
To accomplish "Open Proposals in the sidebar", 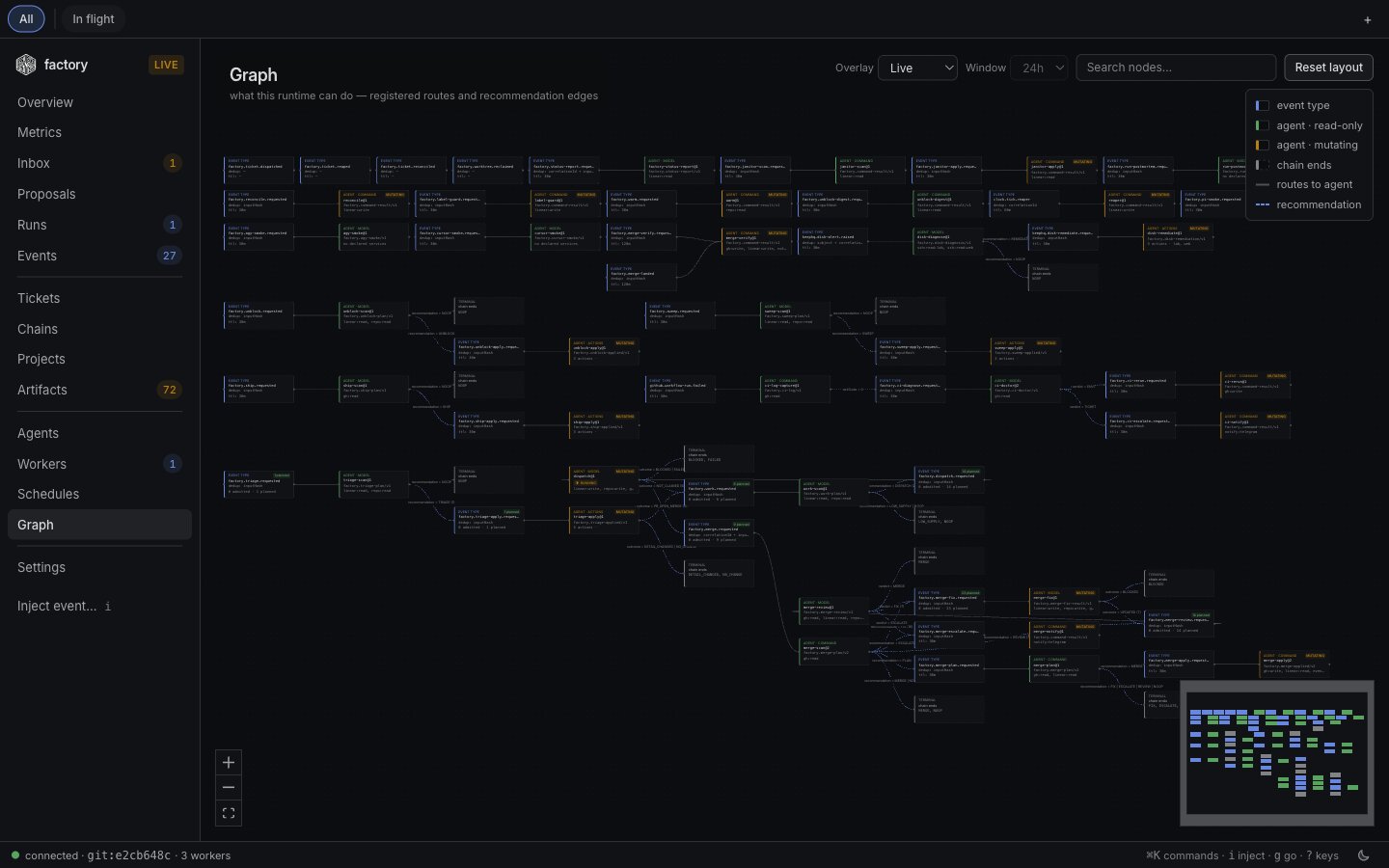I will [99, 194].
